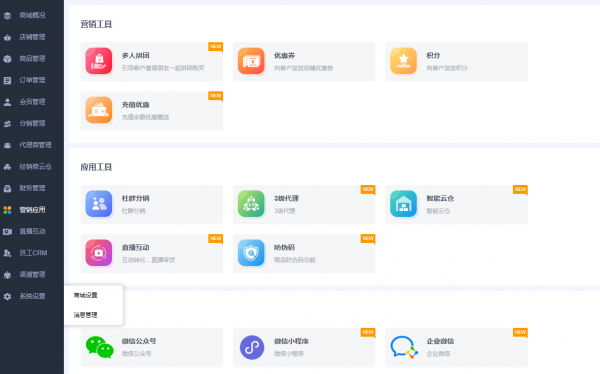Screen dimensions: 600x374
Task: Choose 商城设置 in the flyout submenu
Action: tap(85, 295)
